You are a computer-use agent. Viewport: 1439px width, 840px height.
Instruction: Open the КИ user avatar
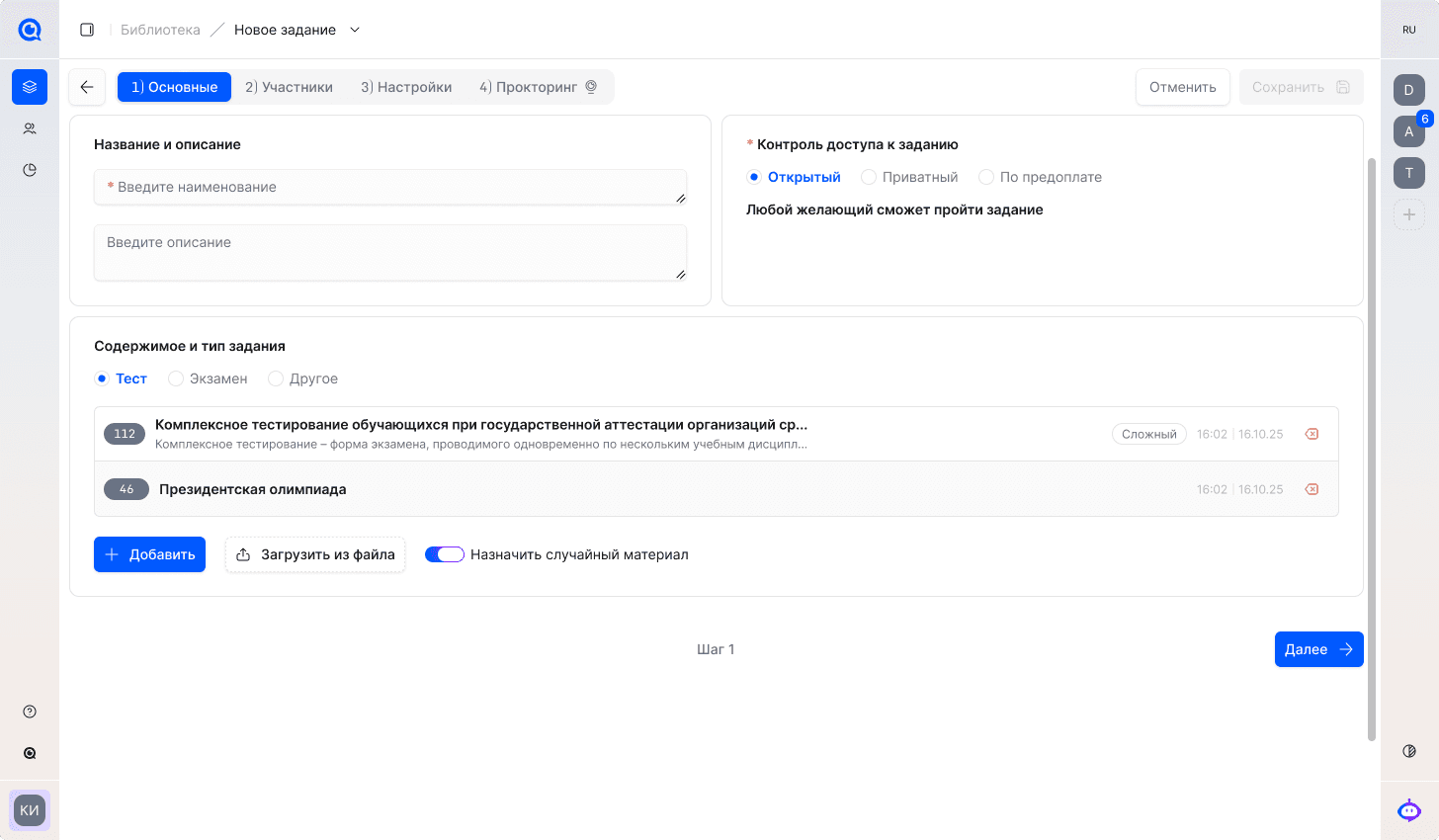coord(30,810)
